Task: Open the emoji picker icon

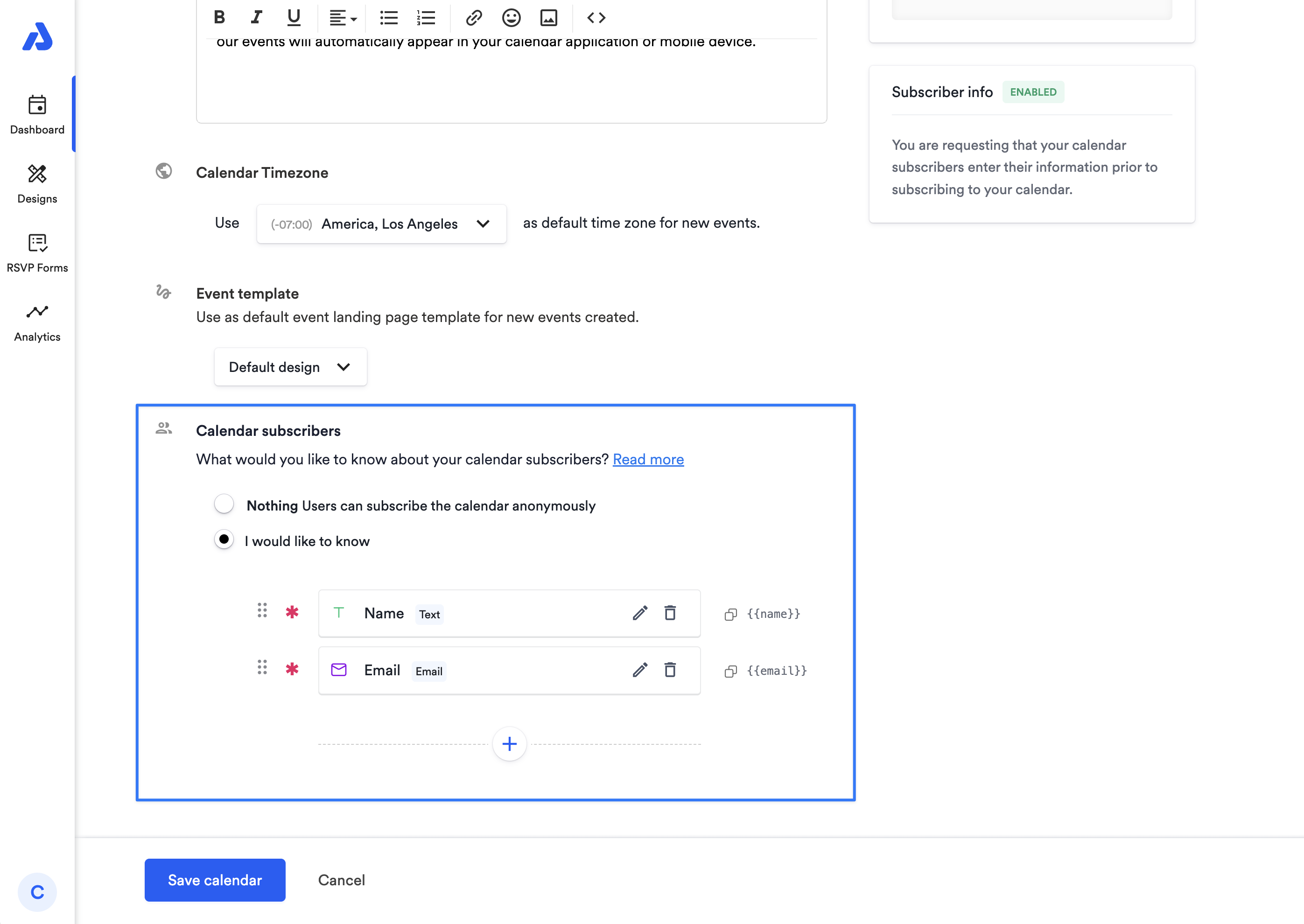Action: 511,18
